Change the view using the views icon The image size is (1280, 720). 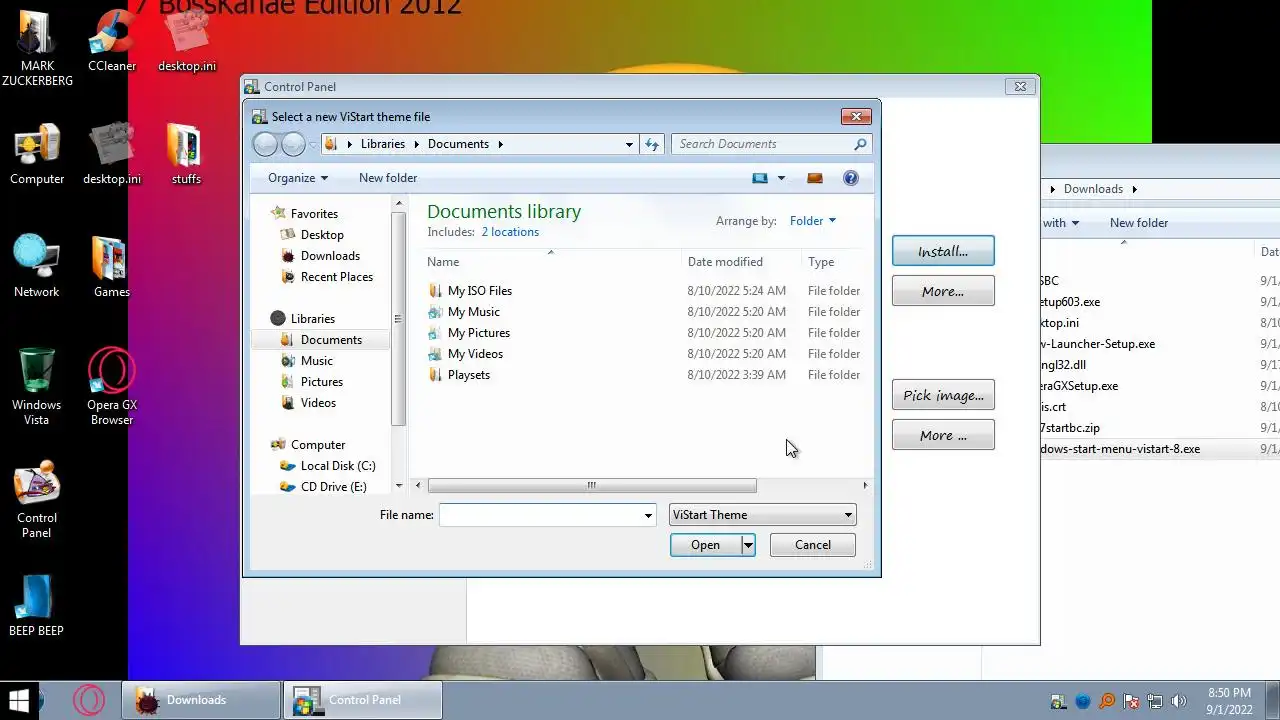coord(760,178)
